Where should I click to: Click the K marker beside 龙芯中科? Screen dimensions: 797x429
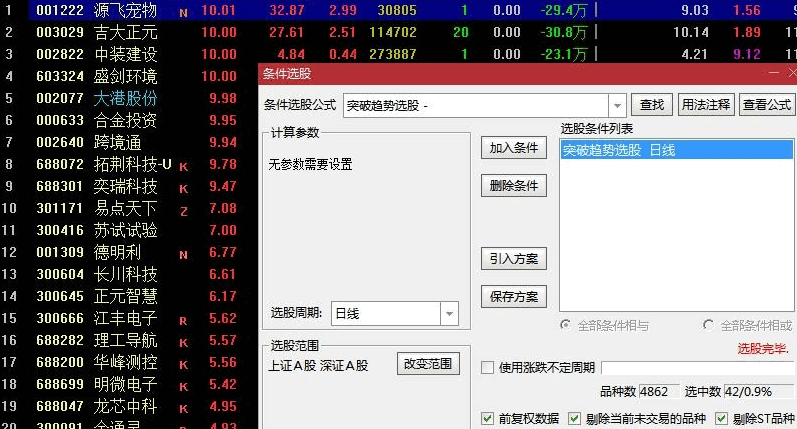coord(183,409)
